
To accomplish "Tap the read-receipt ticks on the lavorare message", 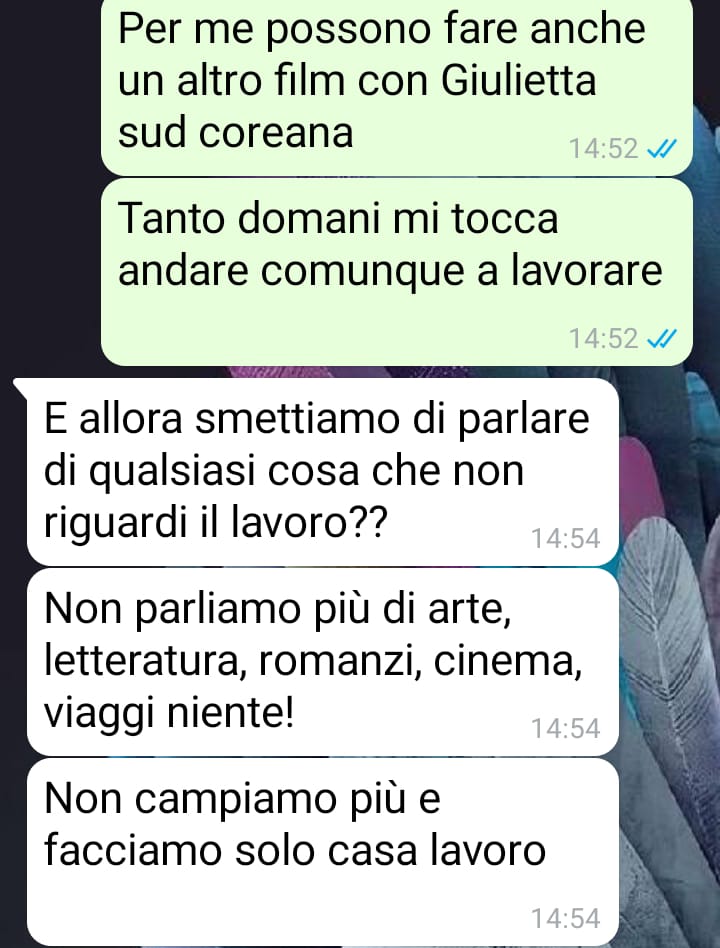I will pyautogui.click(x=661, y=339).
